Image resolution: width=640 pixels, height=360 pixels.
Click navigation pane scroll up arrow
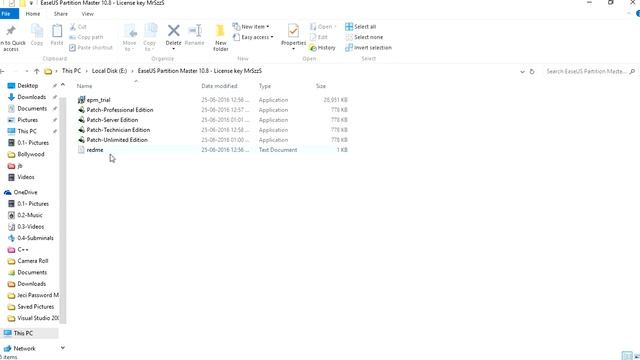click(63, 85)
